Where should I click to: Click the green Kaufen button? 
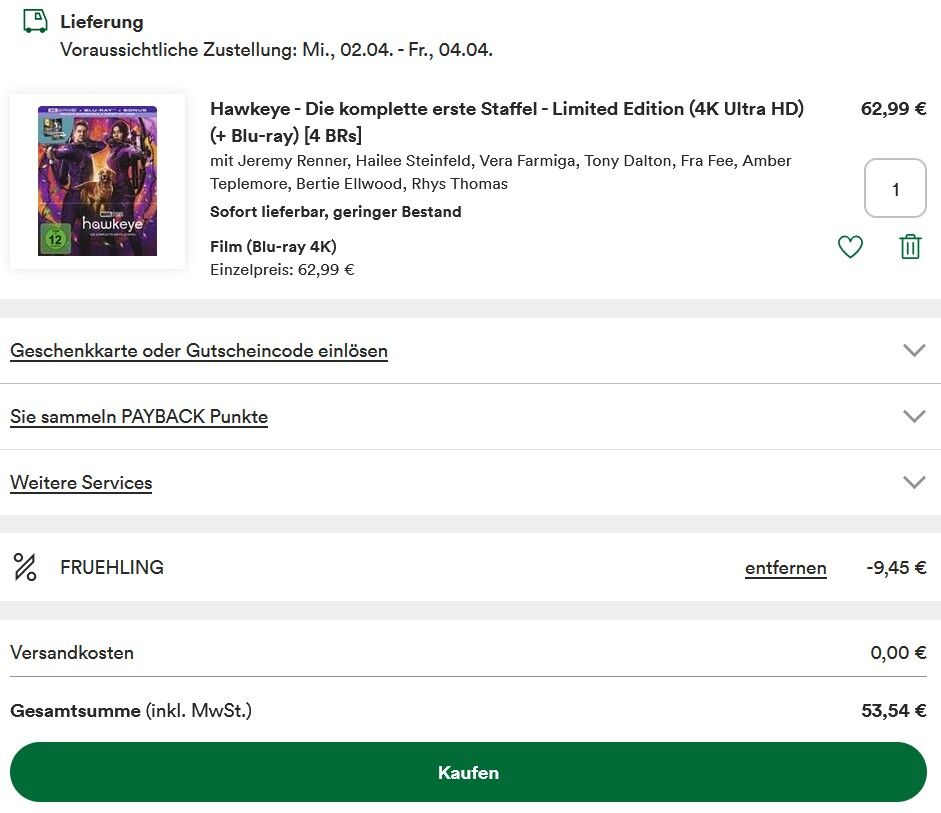[x=468, y=772]
